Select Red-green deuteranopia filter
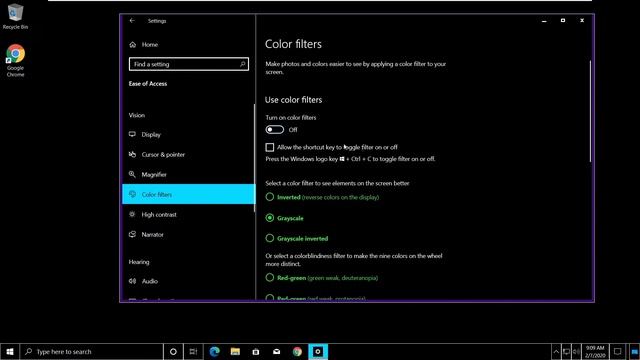 click(270, 278)
